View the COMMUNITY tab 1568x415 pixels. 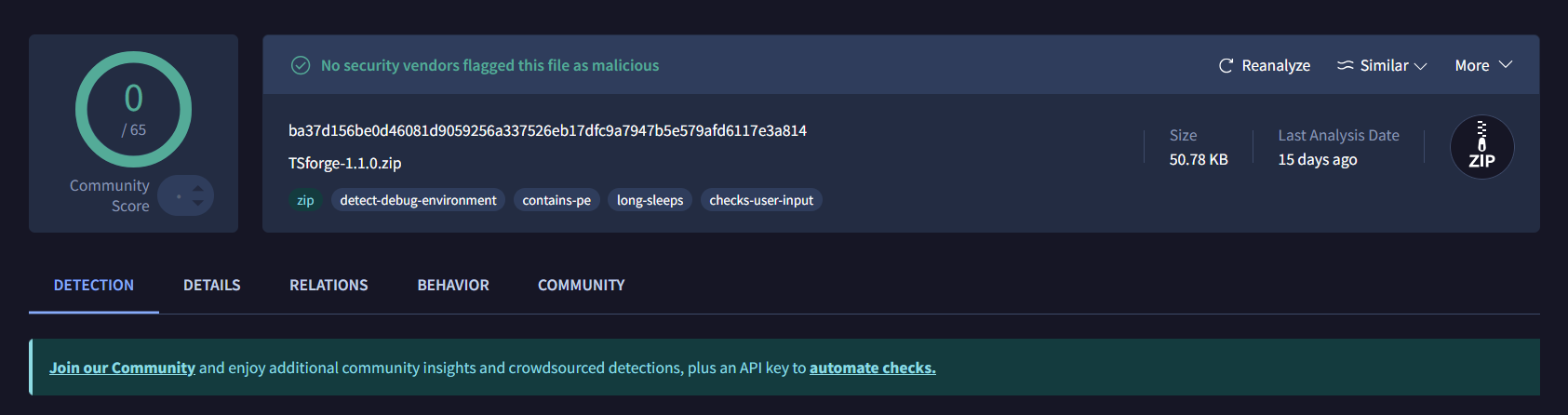coord(581,285)
